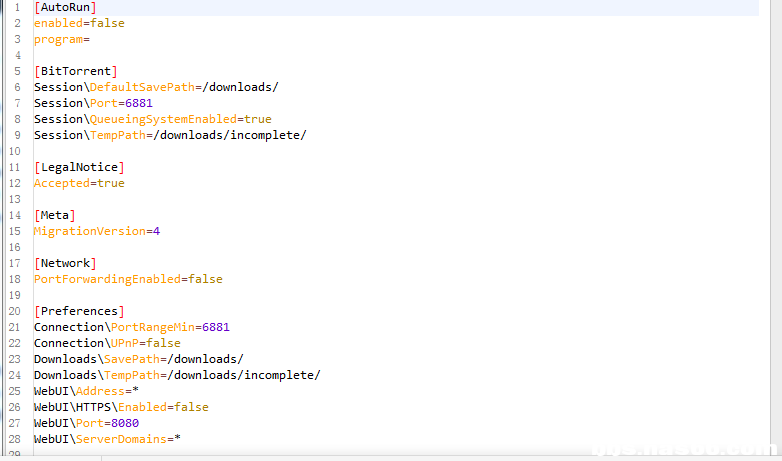Click the Session\QueueingSystemEnabled=true line
Screen dimensions: 782x461
(153, 119)
